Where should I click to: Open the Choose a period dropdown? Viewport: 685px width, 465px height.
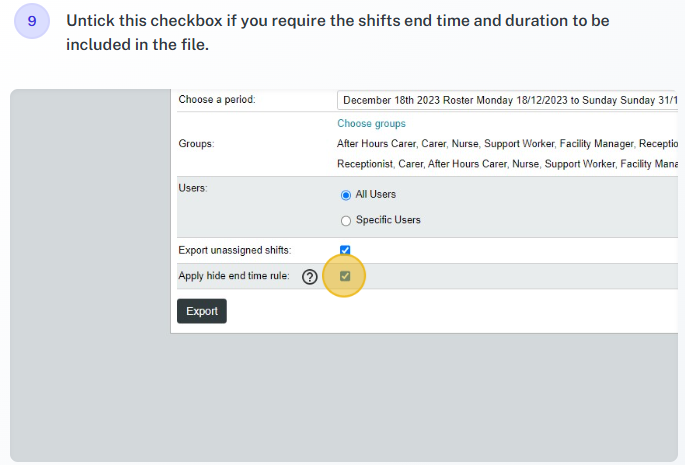(x=507, y=100)
